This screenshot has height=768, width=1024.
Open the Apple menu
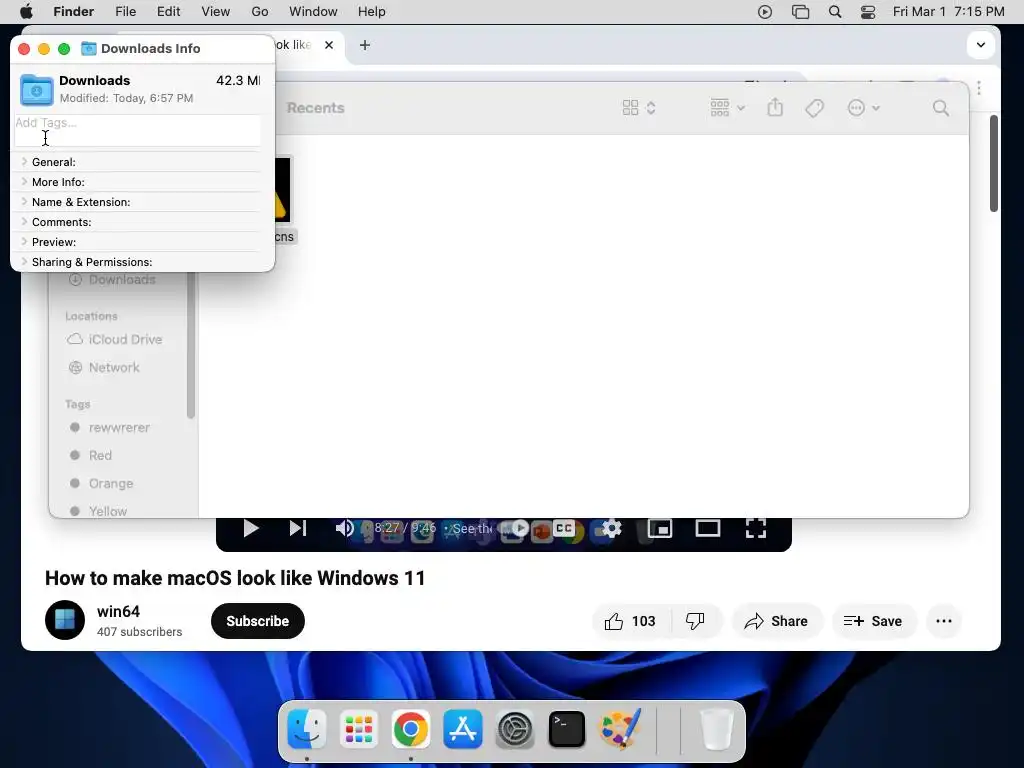click(x=26, y=12)
